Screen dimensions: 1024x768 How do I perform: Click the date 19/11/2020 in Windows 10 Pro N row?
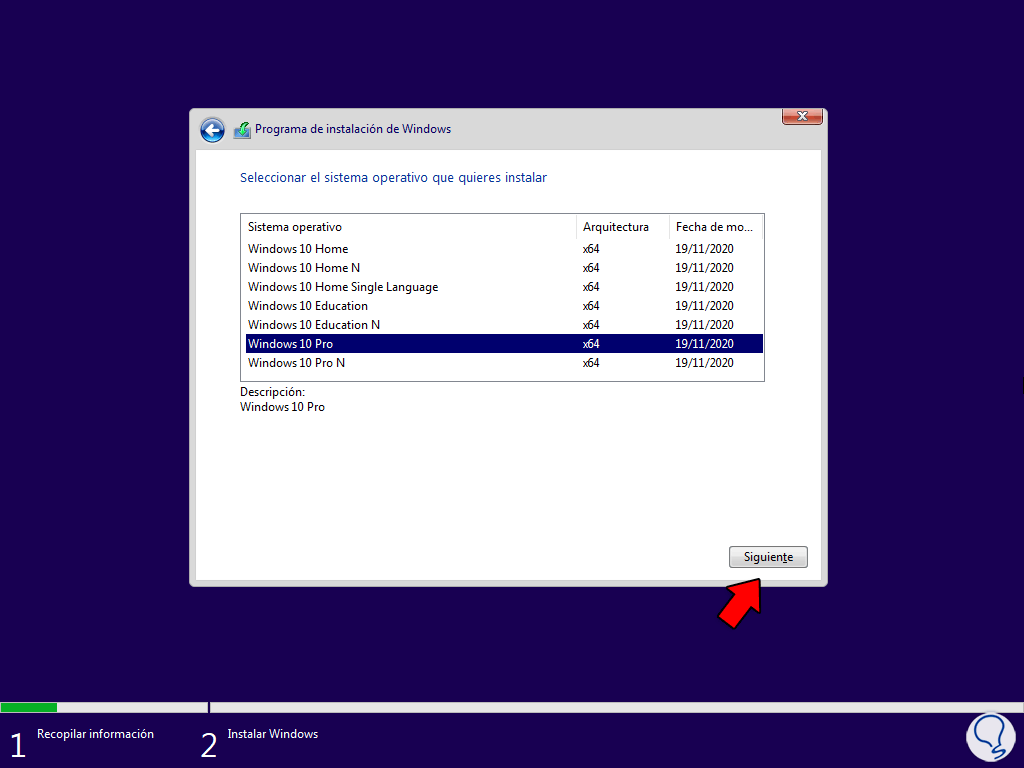(704, 362)
